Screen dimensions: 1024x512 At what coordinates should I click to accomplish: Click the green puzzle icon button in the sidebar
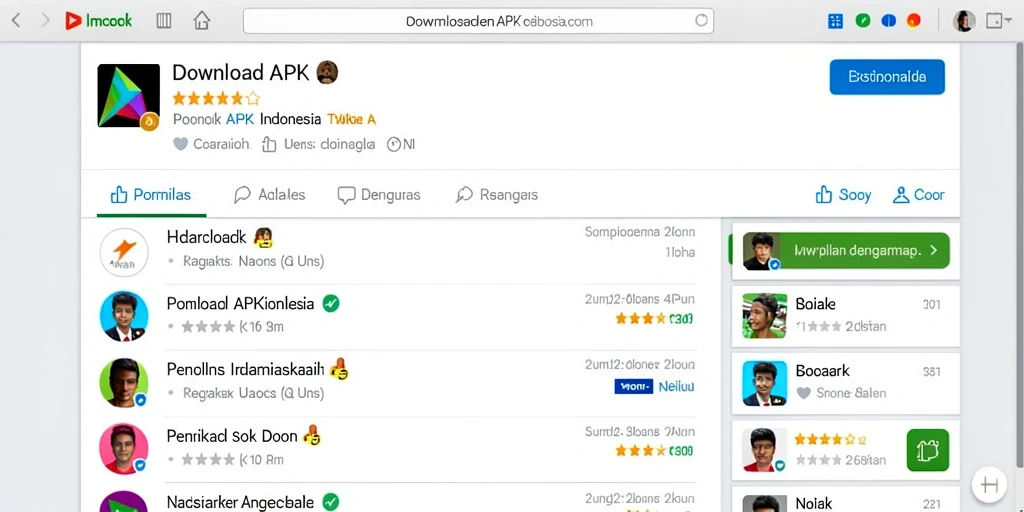pyautogui.click(x=928, y=451)
